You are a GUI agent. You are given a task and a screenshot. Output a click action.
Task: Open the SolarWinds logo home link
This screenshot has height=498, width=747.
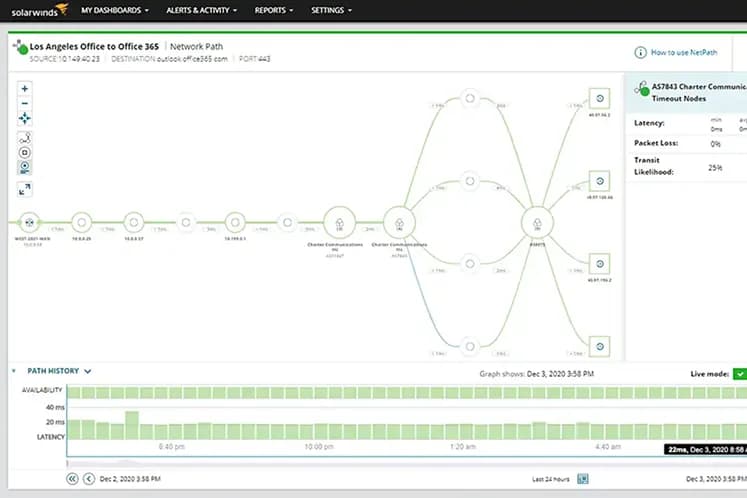coord(40,10)
